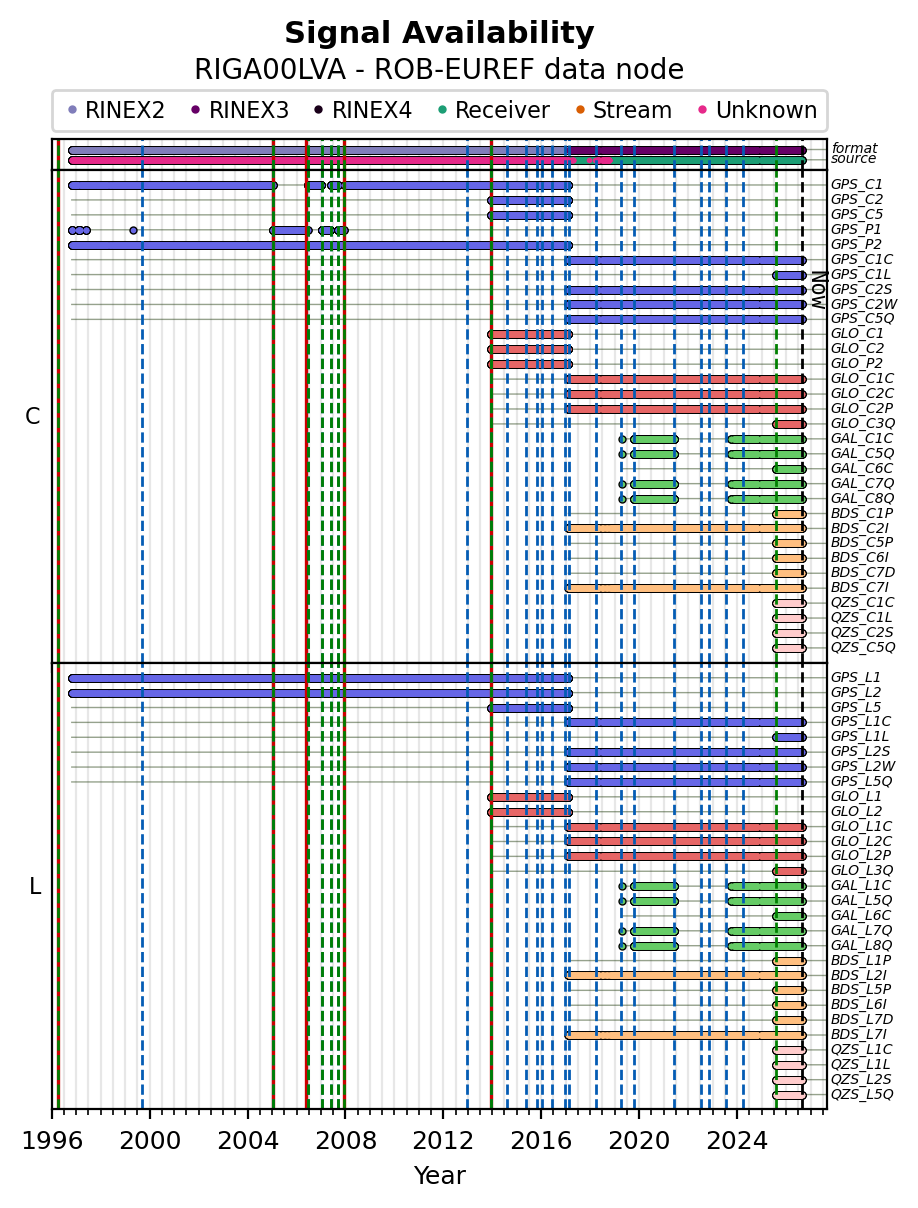Screen dimensions: 918x1208
Task: Click the GAL_C1C small dot near 2019
Action: [x=622, y=439]
